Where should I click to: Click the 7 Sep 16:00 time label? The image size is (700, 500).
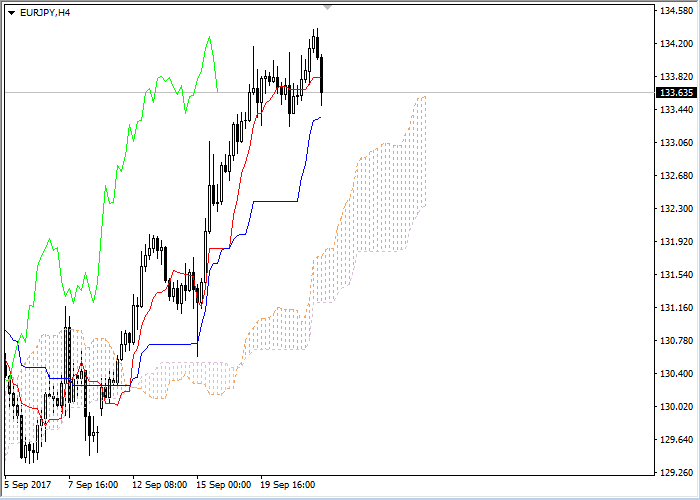pos(93,485)
